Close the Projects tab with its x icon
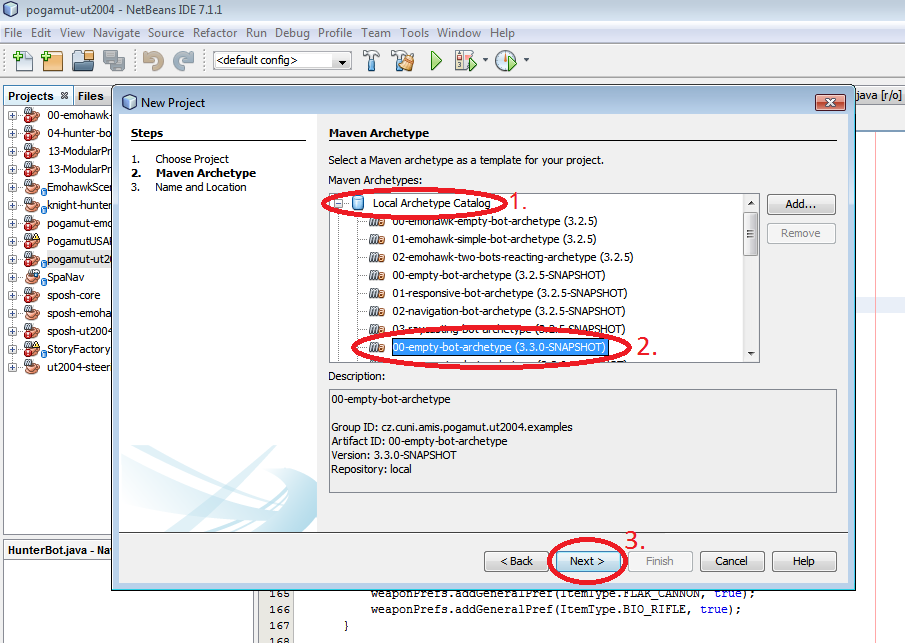The width and height of the screenshot is (905, 643). [64, 95]
